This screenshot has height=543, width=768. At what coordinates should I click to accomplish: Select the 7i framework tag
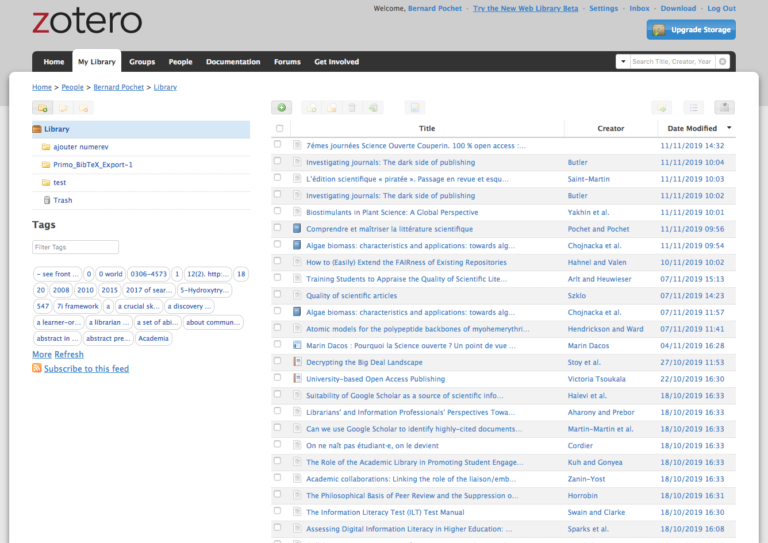(x=77, y=307)
